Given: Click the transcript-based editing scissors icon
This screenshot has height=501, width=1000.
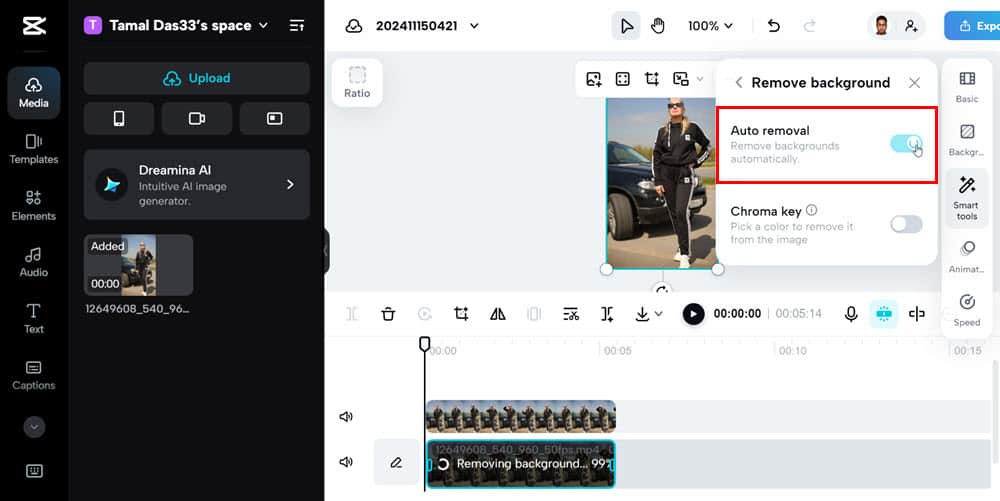Looking at the screenshot, I should click(x=571, y=314).
